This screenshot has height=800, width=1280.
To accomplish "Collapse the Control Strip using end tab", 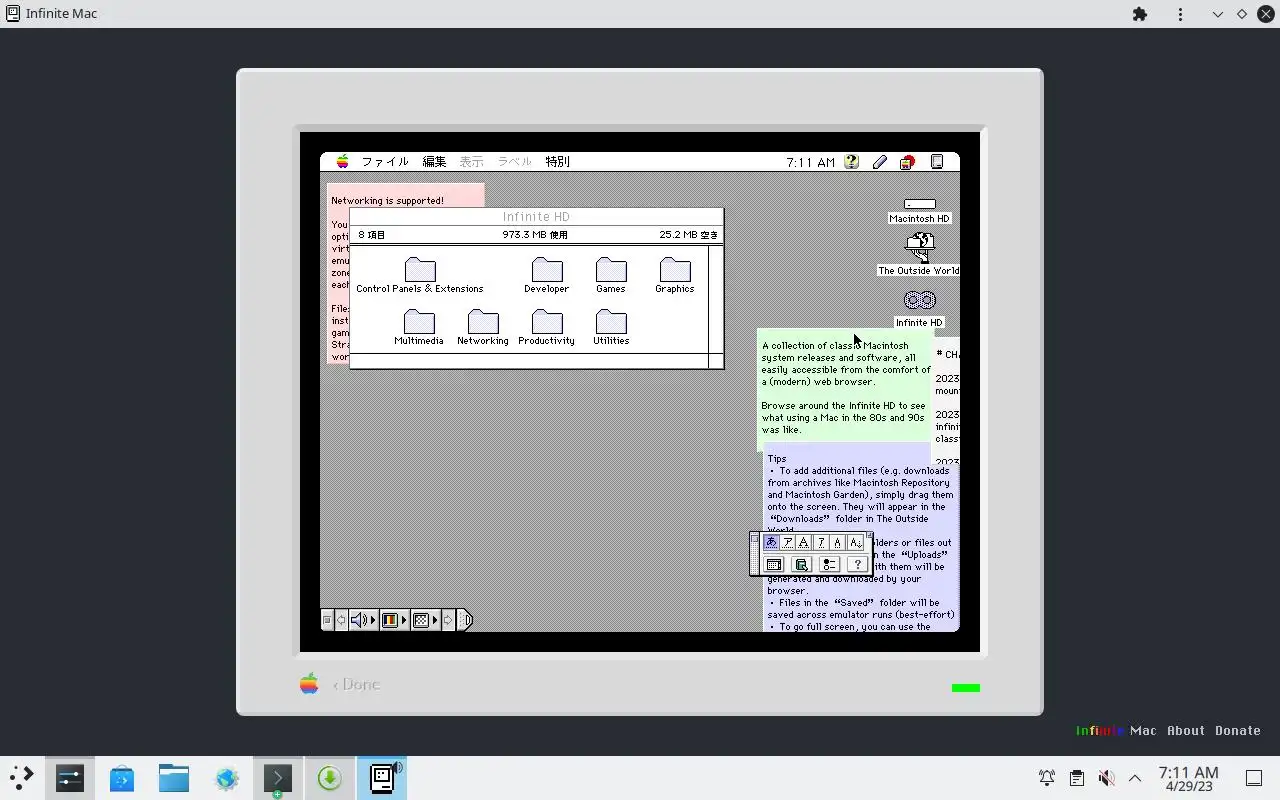I will point(465,620).
